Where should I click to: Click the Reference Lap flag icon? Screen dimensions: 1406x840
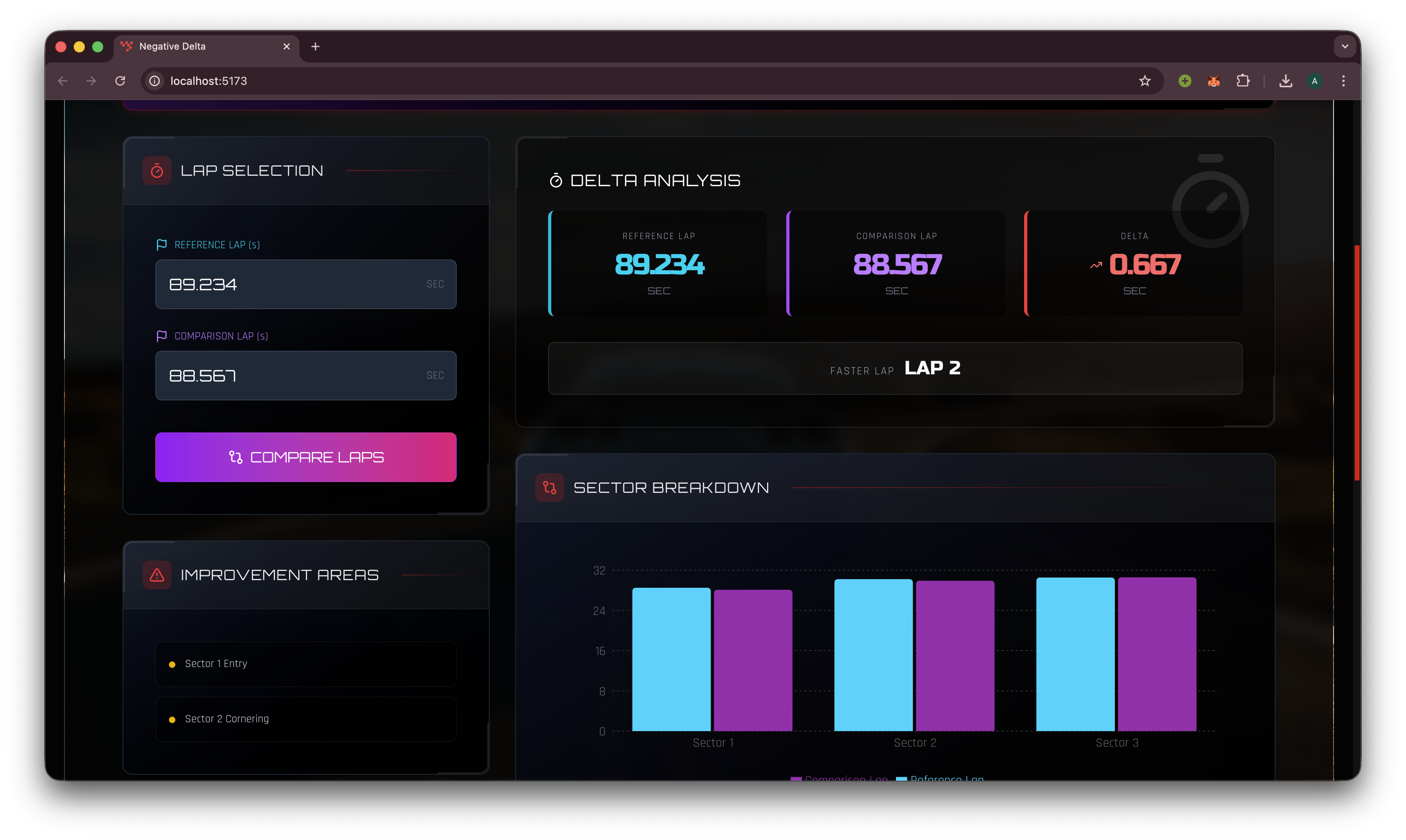click(x=161, y=245)
